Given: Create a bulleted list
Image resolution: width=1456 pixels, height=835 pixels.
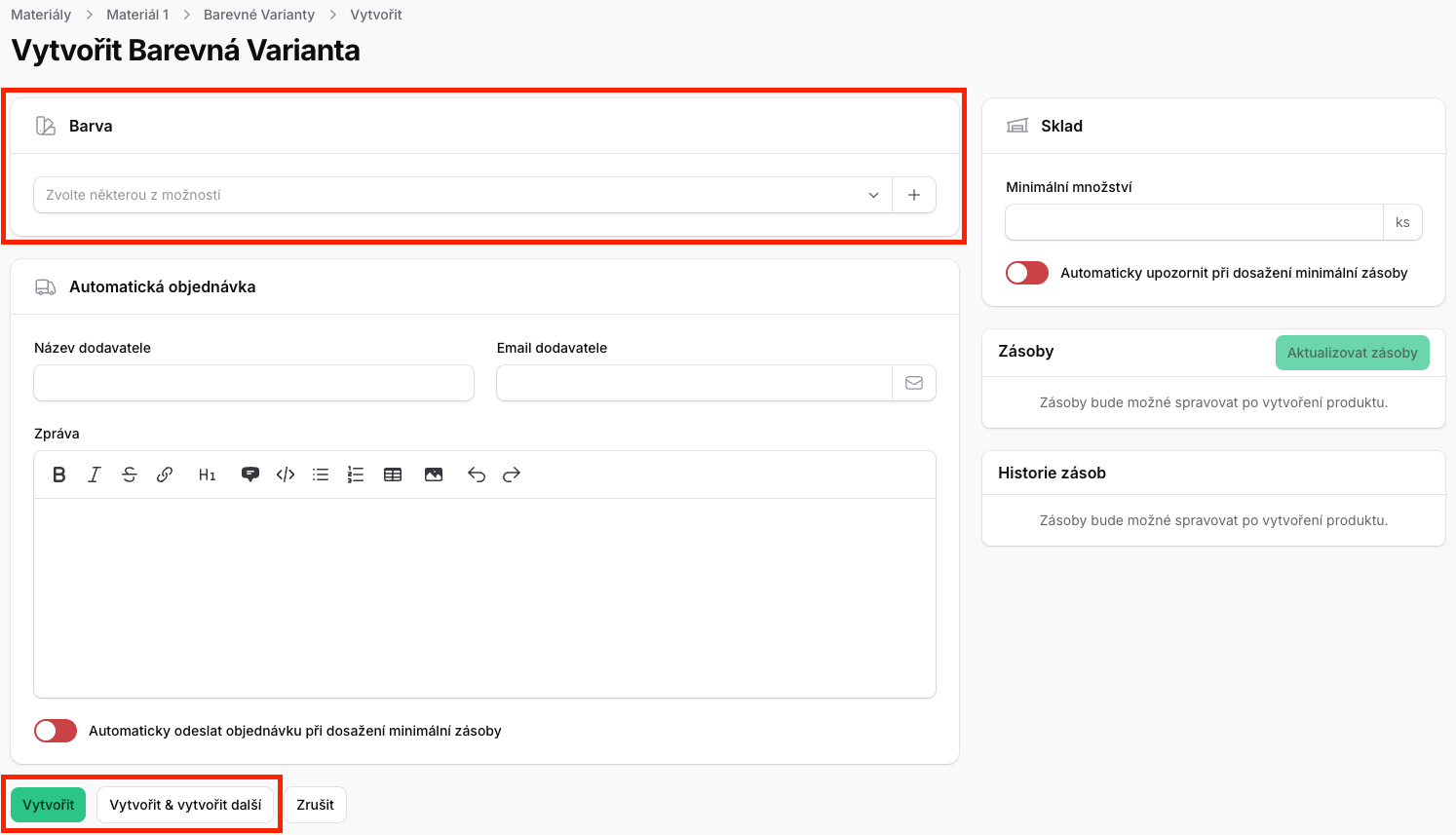Looking at the screenshot, I should [321, 474].
